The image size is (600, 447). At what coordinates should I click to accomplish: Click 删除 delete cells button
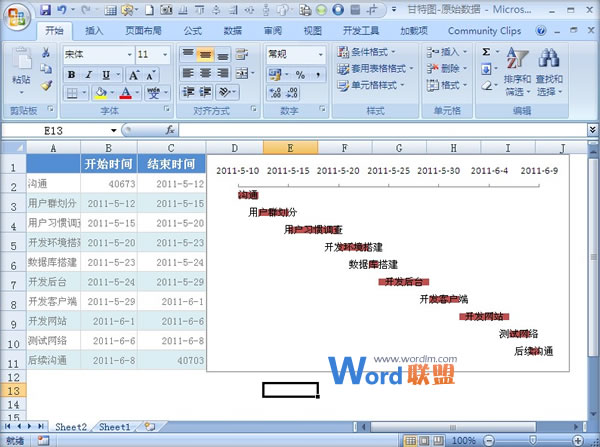pyautogui.click(x=447, y=69)
